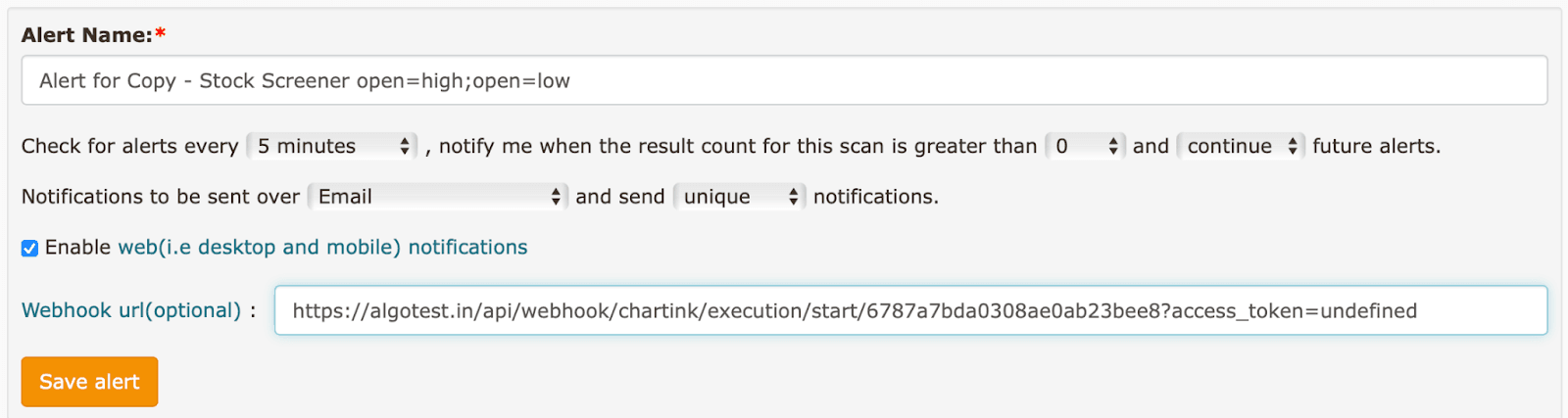Click the 'Enable' label beside the checkbox
Image resolution: width=1568 pixels, height=418 pixels.
click(x=77, y=248)
